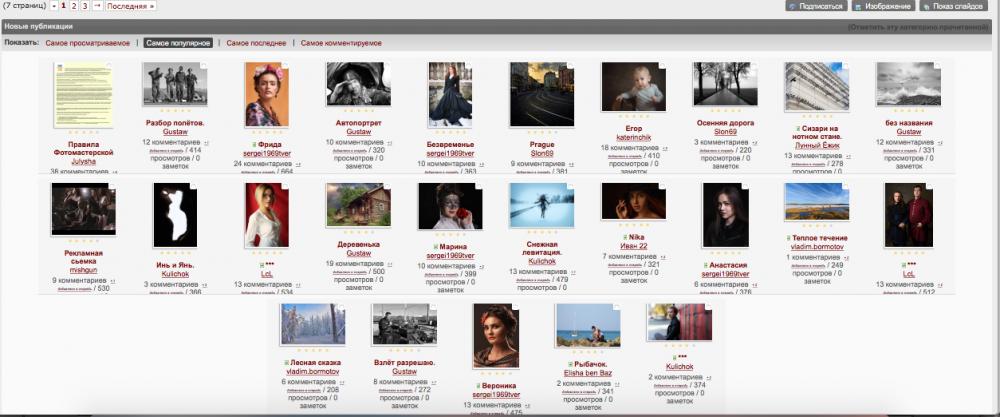Tick corner checkbox on Рыбачок thumbnail
Image resolution: width=1000 pixels, height=417 pixels.
pyautogui.click(x=617, y=307)
